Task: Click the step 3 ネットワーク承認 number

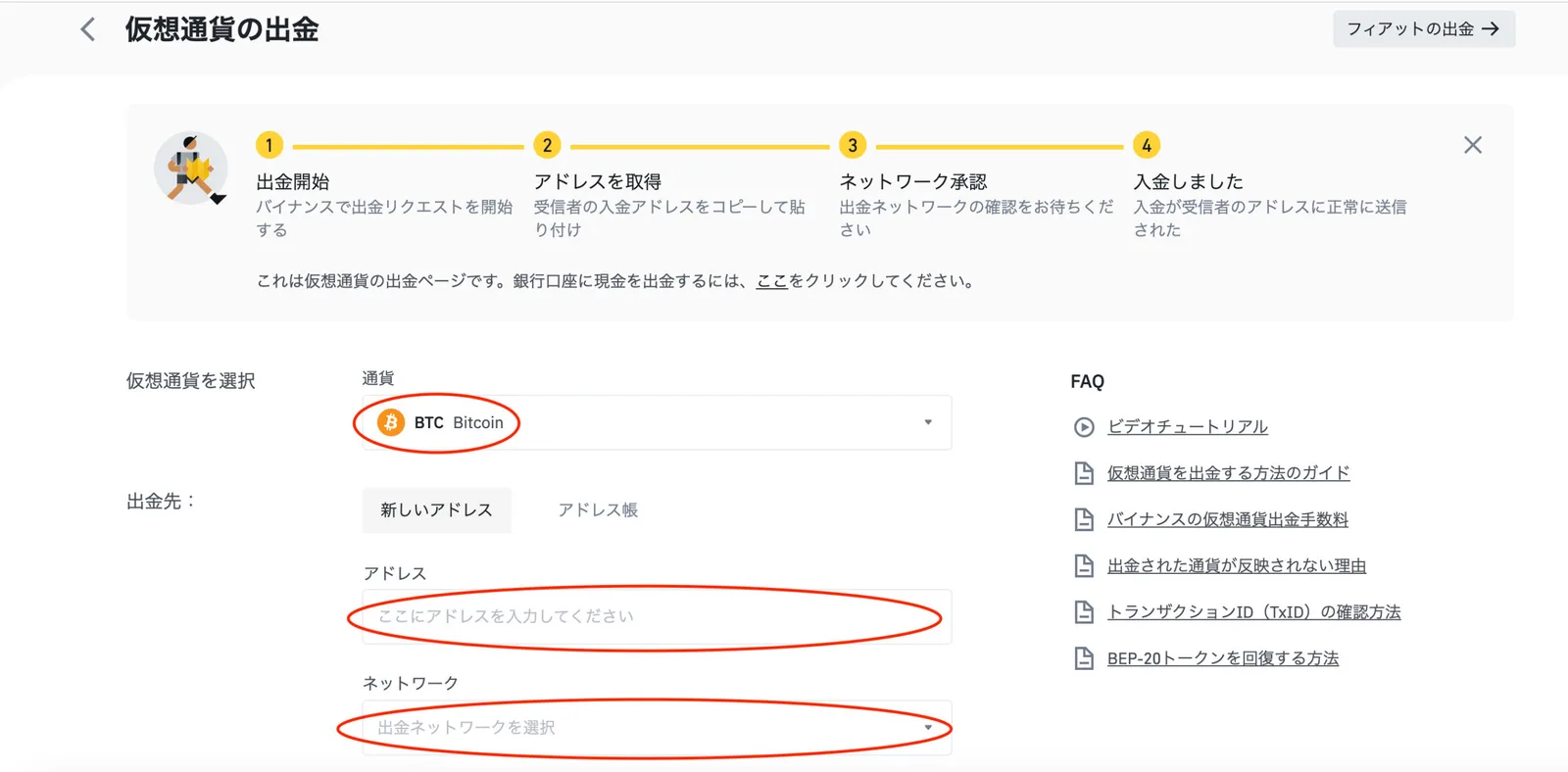Action: 853,145
